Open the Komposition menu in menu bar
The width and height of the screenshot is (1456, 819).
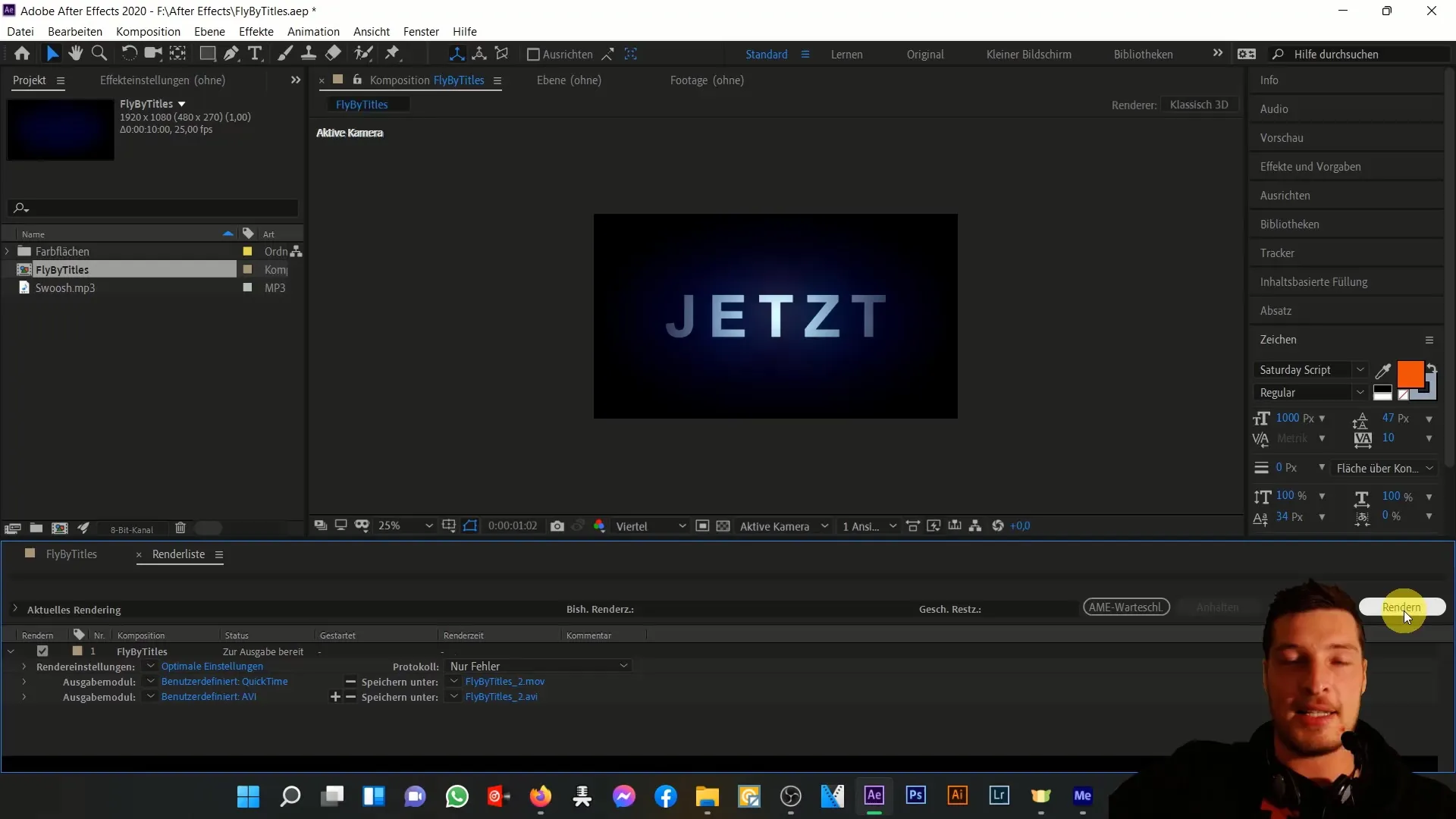[147, 31]
